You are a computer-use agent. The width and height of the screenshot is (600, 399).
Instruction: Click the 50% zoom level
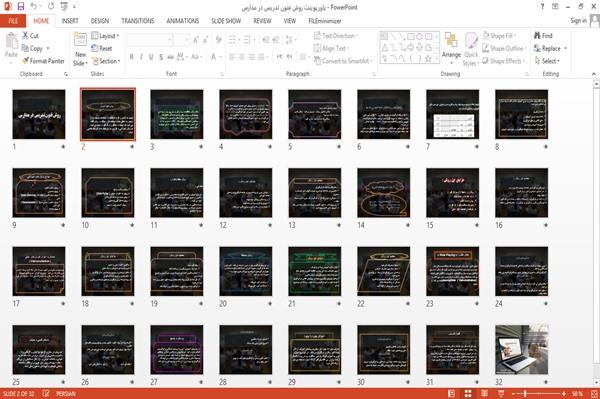(x=577, y=394)
